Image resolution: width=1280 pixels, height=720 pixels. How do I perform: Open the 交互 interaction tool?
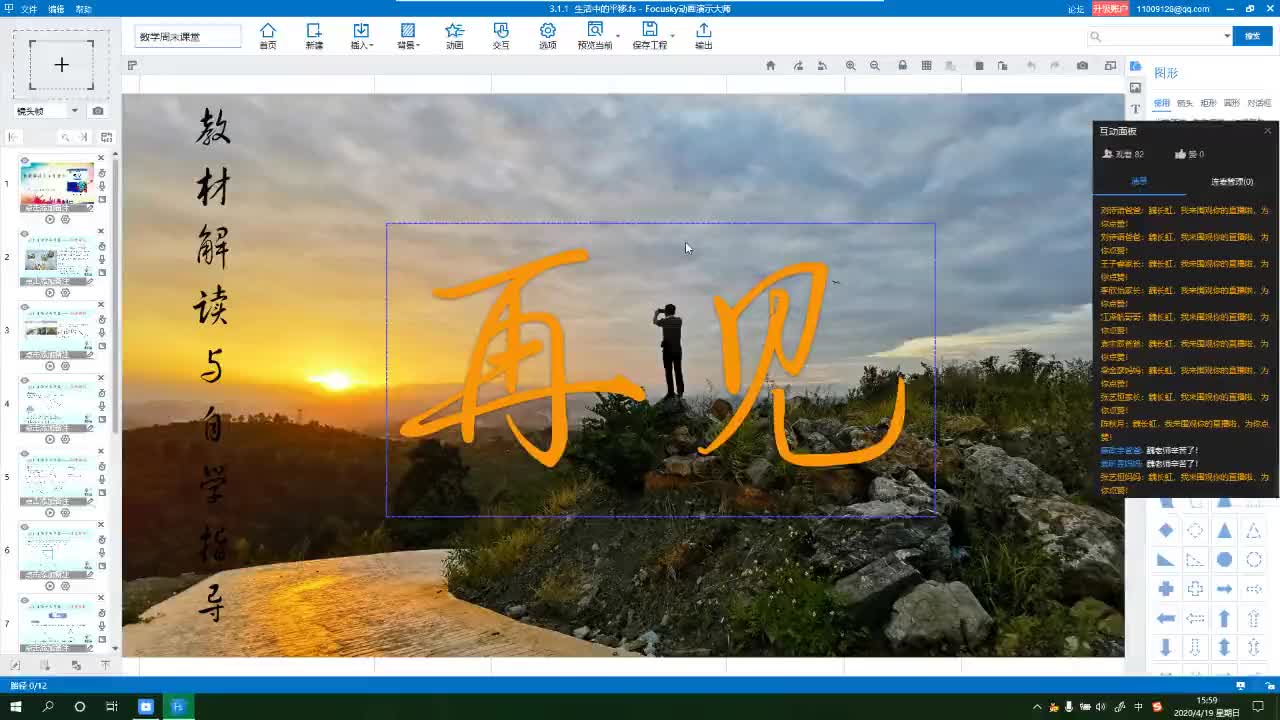501,36
